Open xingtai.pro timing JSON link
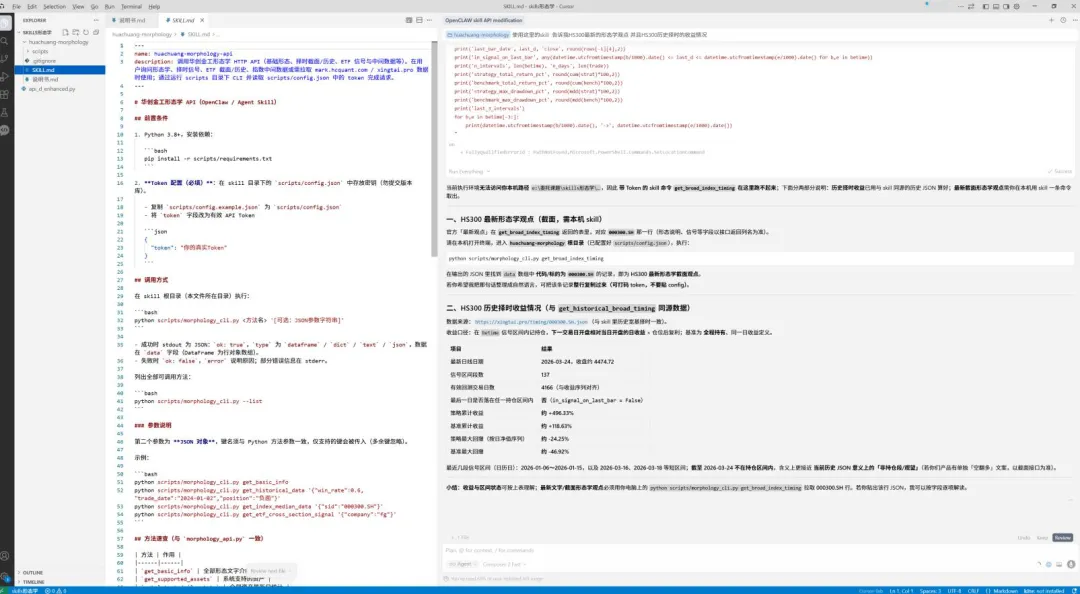Viewport: 1080px width, 594px height. pyautogui.click(x=531, y=322)
